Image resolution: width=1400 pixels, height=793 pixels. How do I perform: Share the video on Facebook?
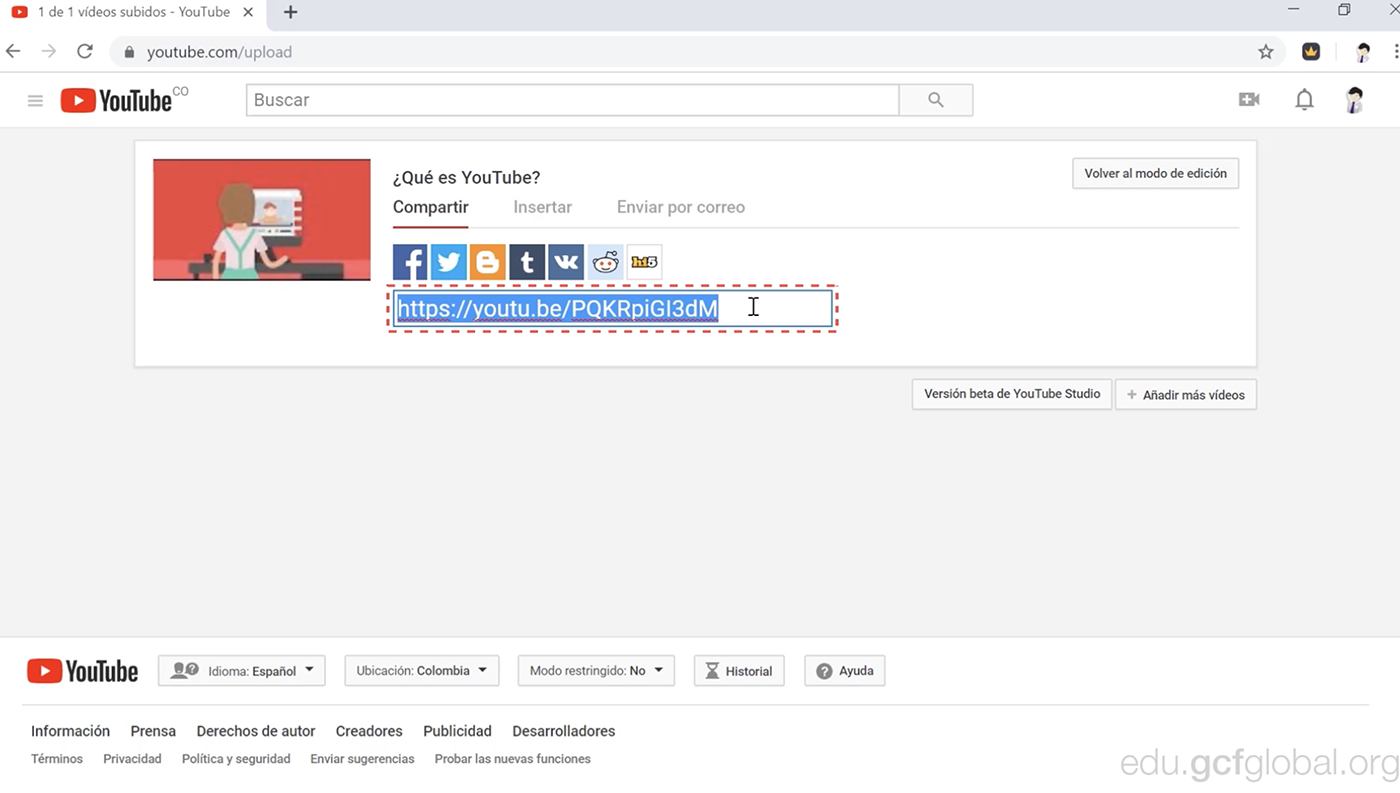[410, 262]
